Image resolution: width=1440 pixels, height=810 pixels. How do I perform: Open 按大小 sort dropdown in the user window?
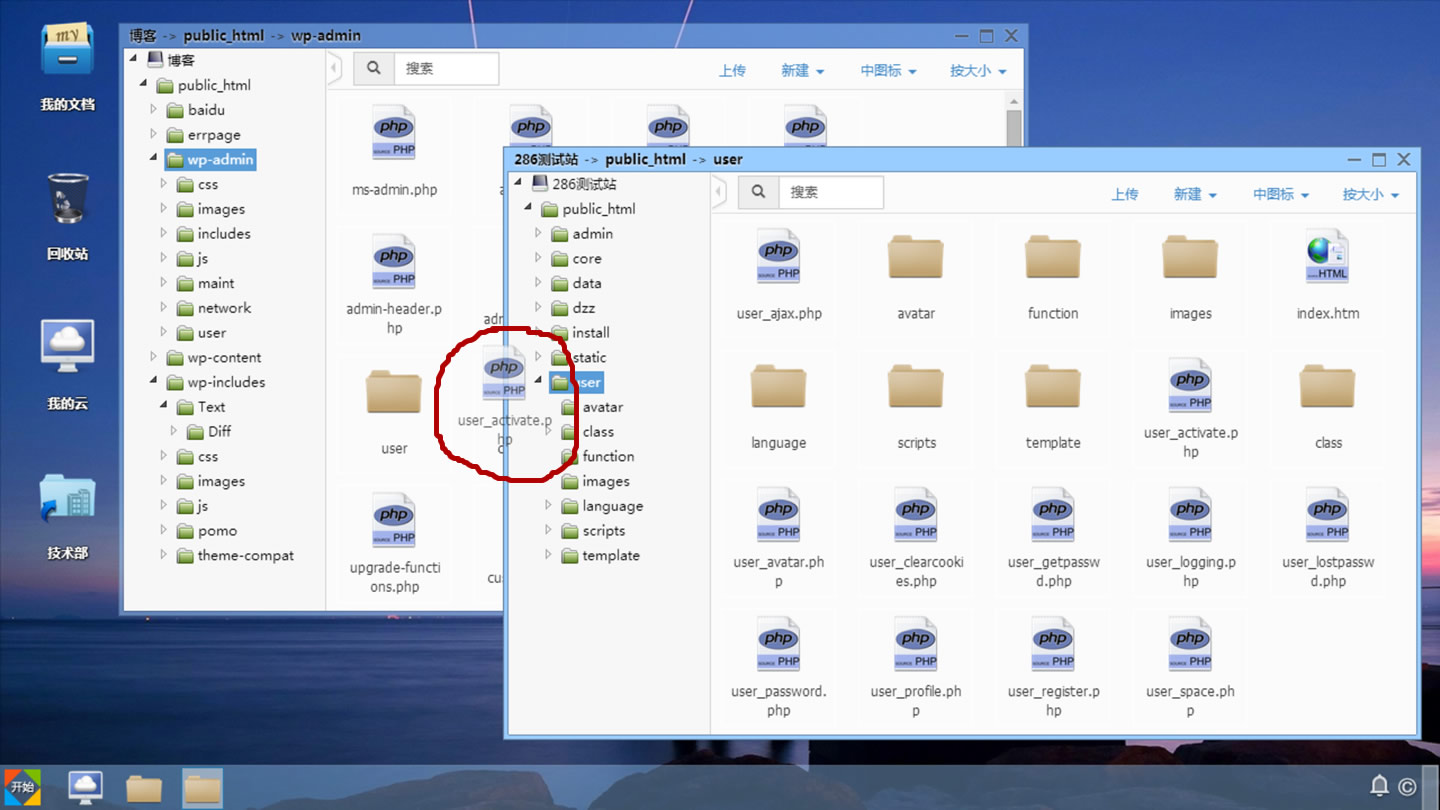[x=1371, y=194]
